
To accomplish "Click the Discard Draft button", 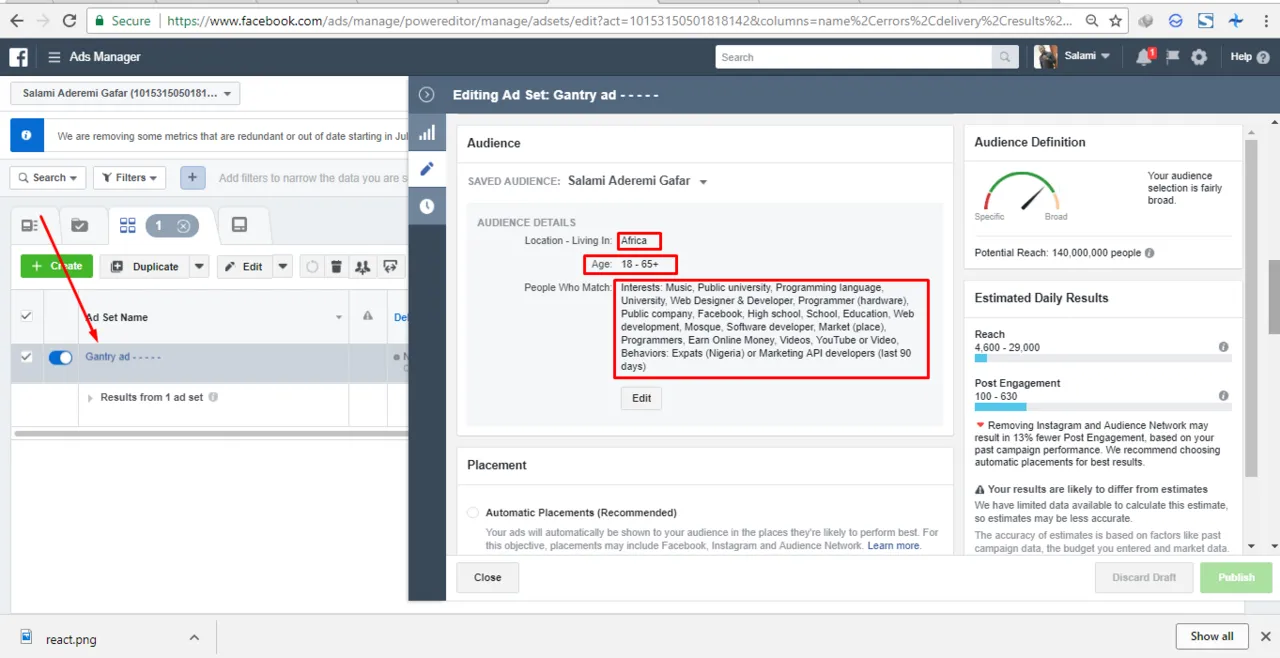I will tap(1145, 577).
